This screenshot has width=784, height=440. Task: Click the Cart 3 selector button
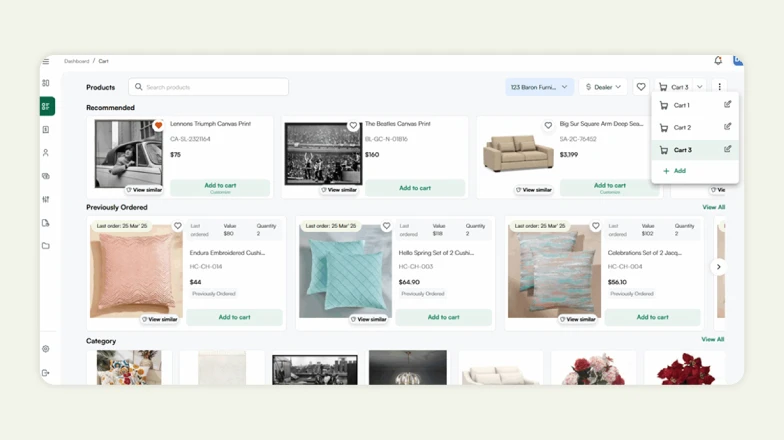pos(674,87)
